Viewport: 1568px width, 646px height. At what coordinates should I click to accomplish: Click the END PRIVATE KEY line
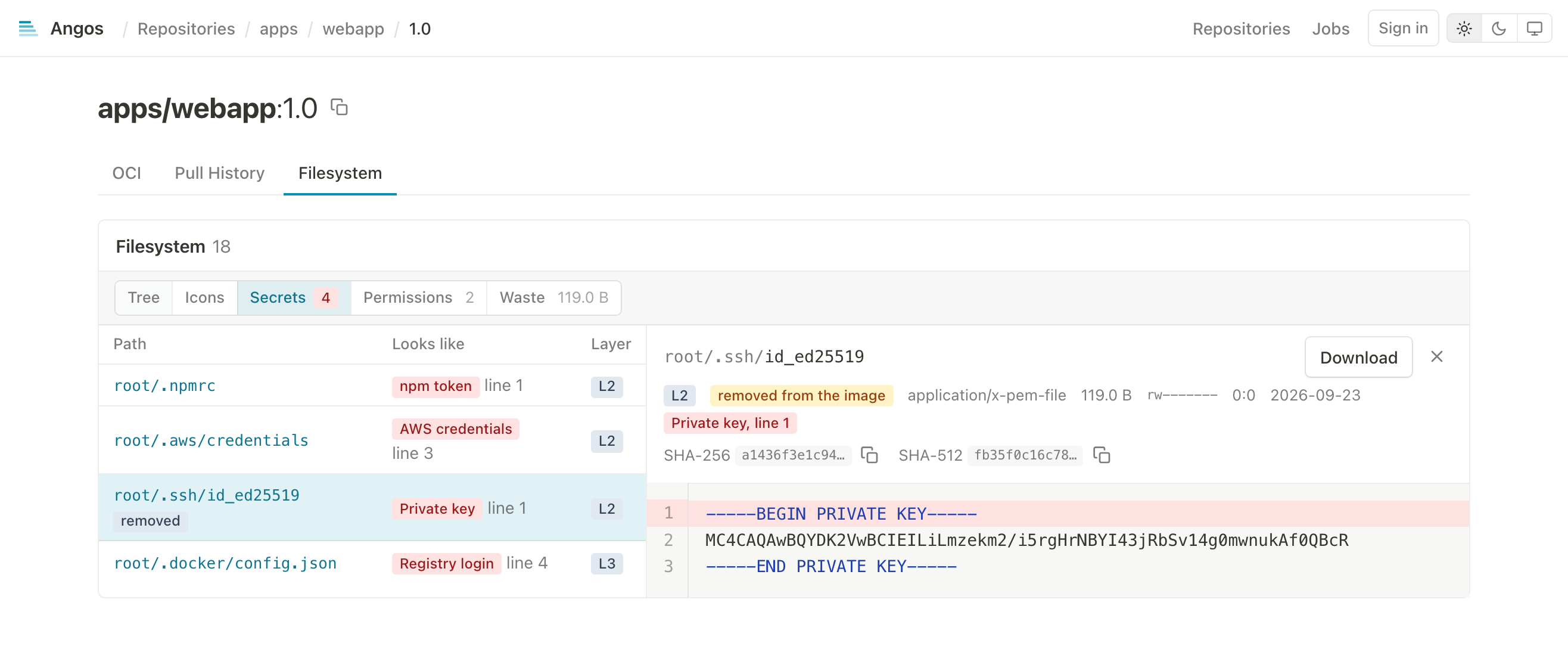[x=830, y=566]
